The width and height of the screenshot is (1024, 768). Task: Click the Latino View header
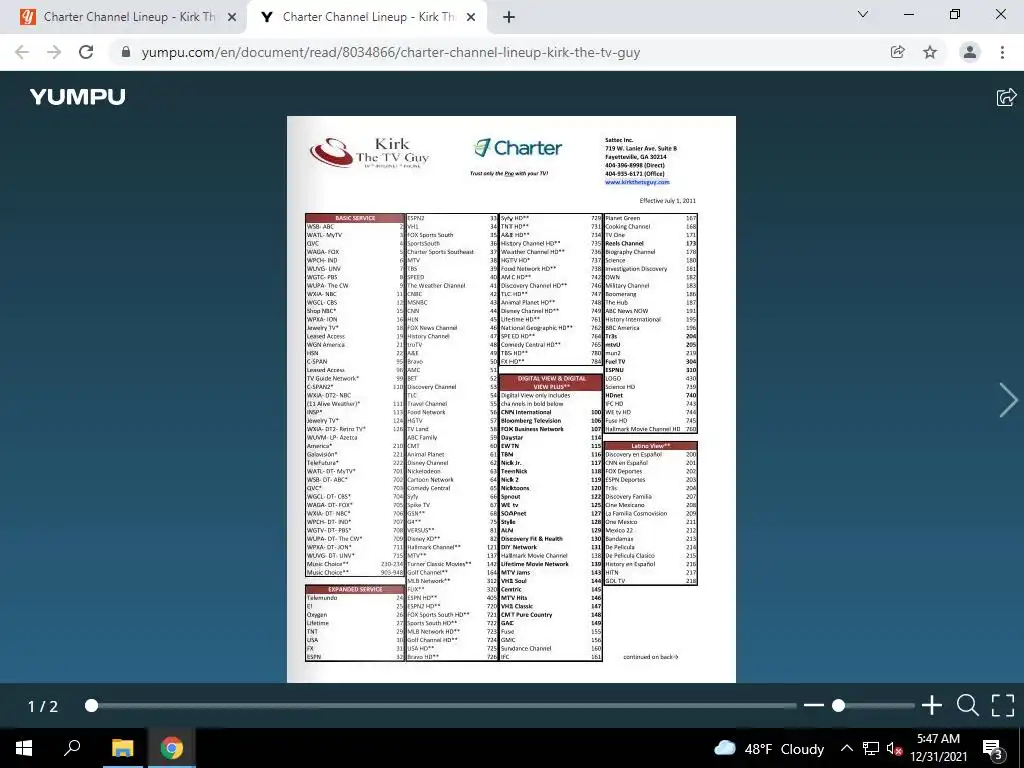(x=650, y=446)
